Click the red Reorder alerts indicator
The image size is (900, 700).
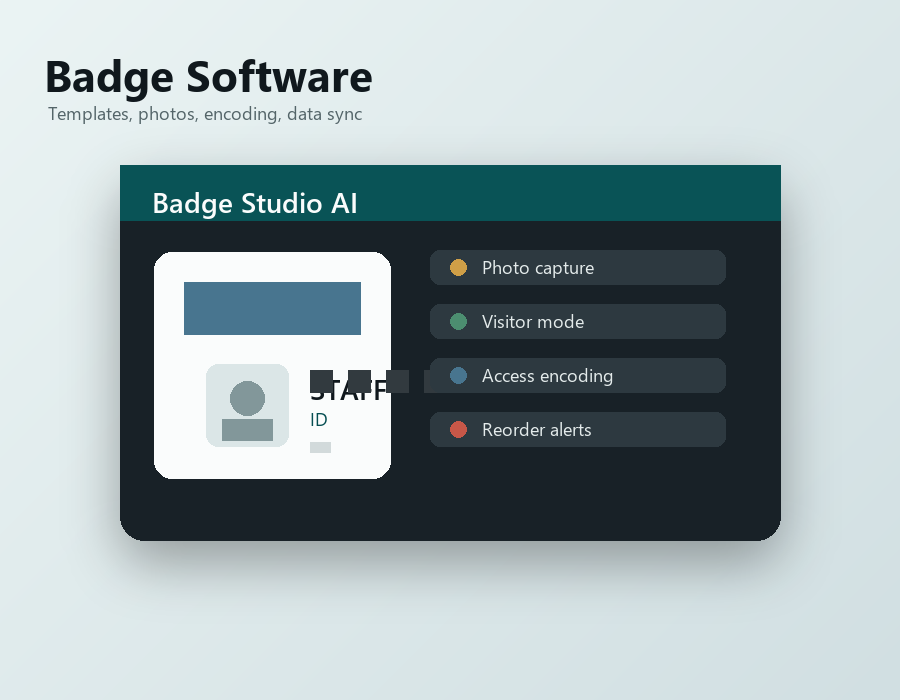(x=458, y=429)
